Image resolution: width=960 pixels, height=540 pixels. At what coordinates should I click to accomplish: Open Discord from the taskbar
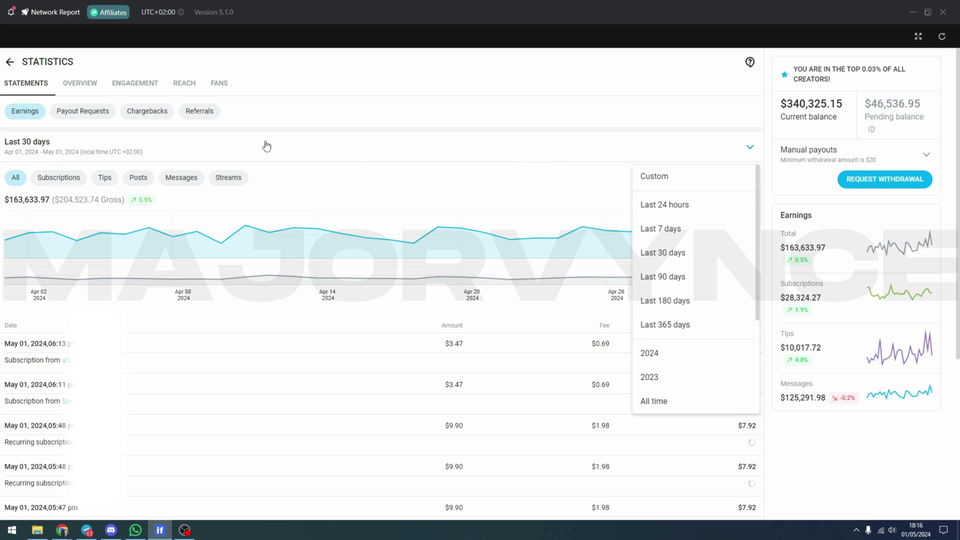[111, 530]
